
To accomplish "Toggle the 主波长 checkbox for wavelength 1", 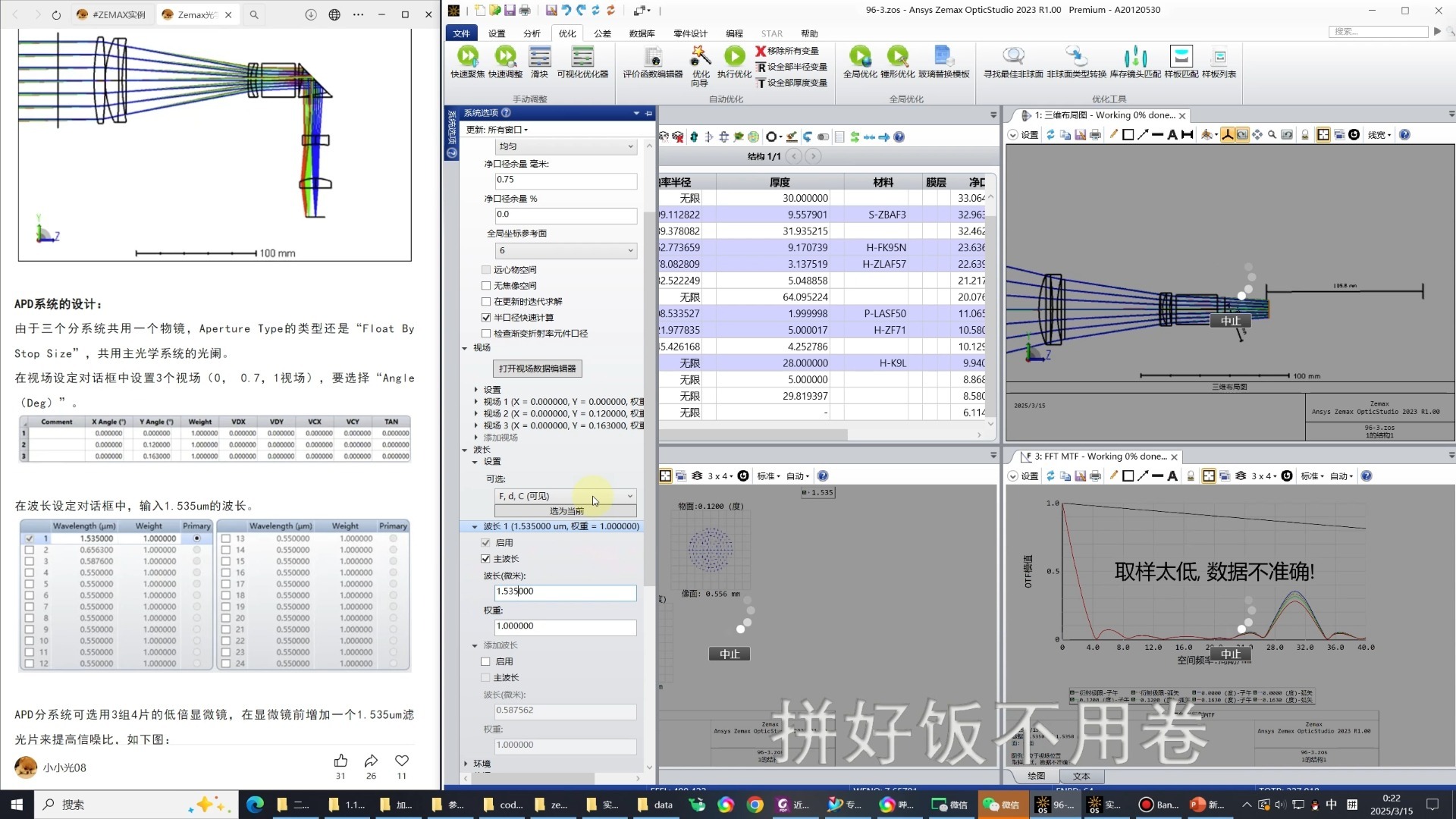I will coord(486,559).
